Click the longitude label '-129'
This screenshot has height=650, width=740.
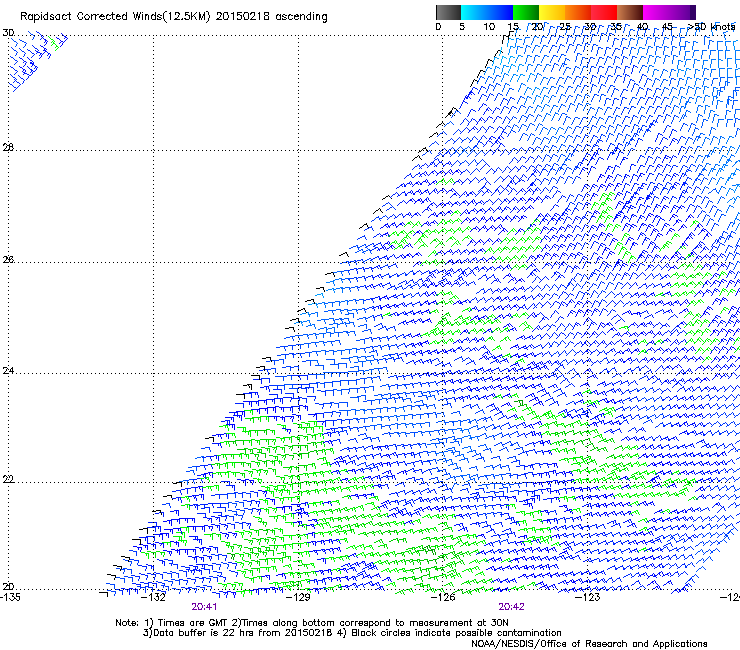tap(299, 597)
